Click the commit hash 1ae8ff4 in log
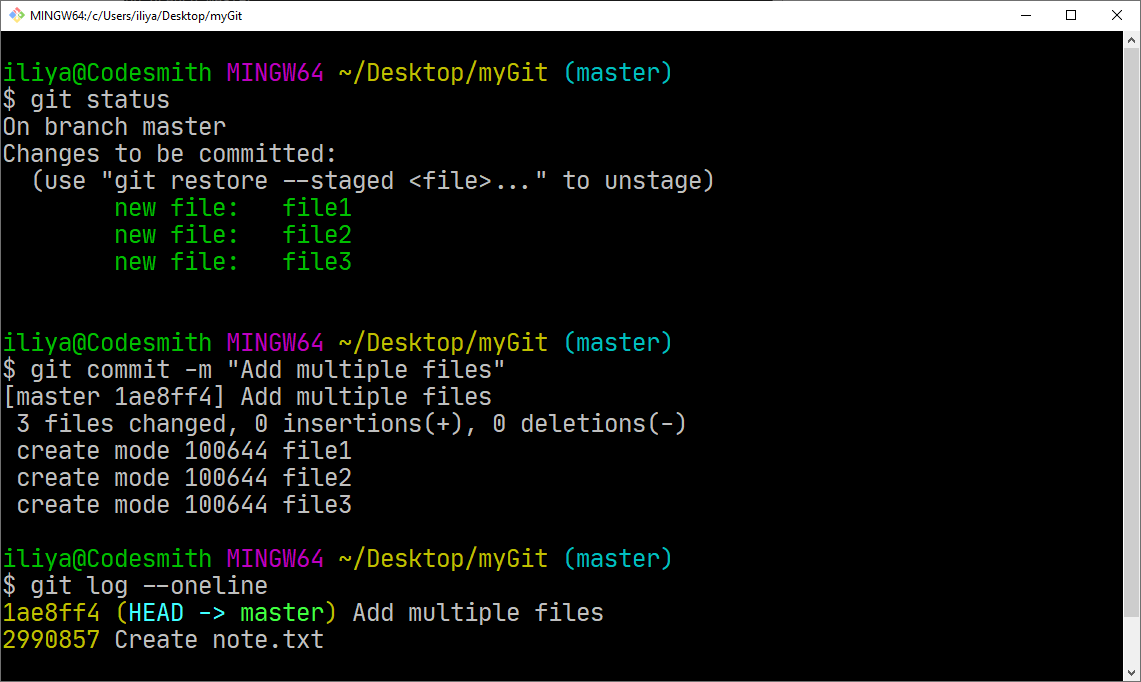 click(51, 613)
